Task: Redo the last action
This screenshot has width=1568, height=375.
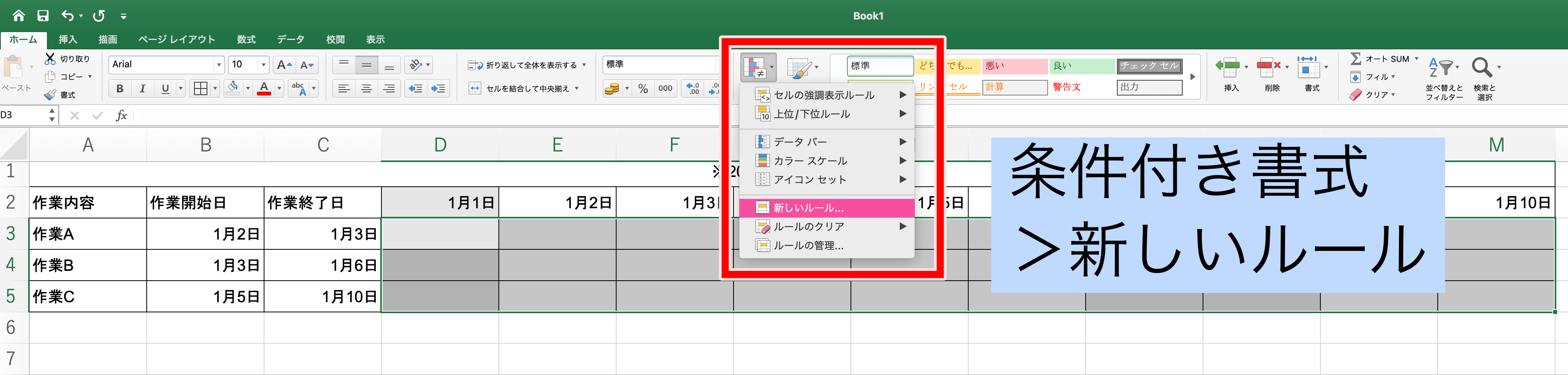Action: (x=99, y=15)
